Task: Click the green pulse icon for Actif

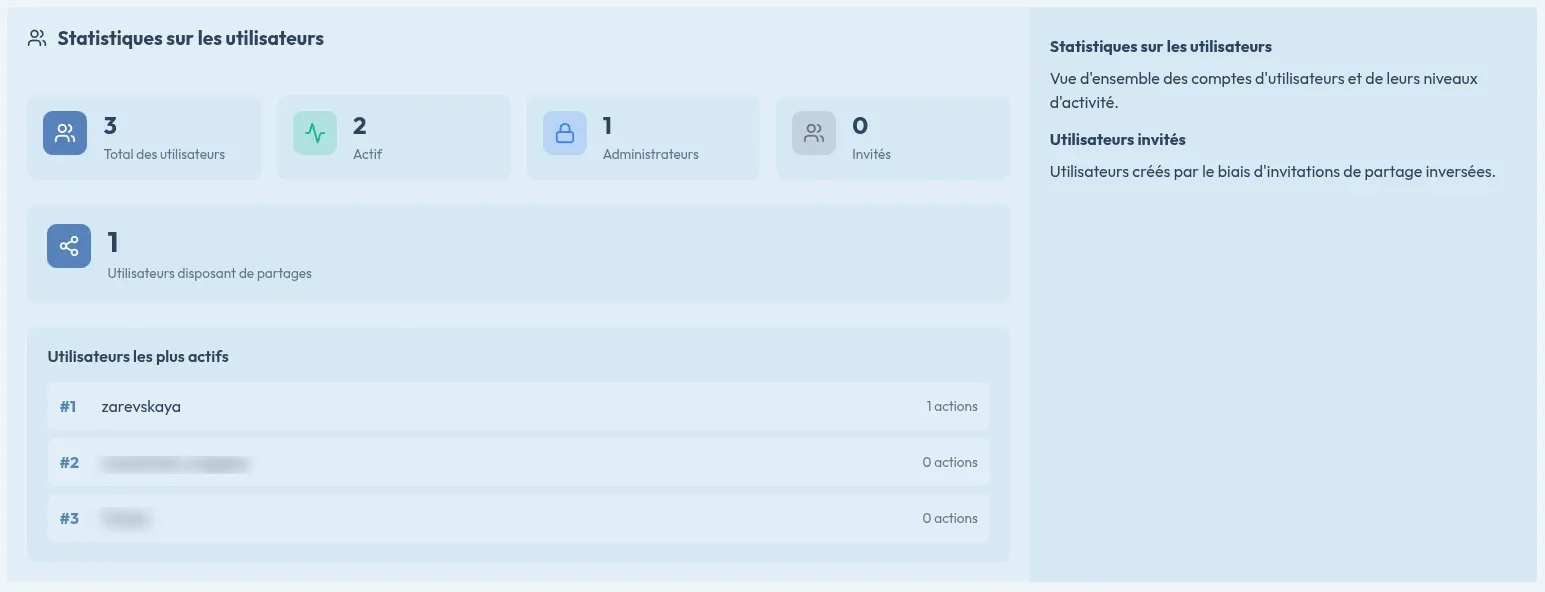Action: click(315, 133)
